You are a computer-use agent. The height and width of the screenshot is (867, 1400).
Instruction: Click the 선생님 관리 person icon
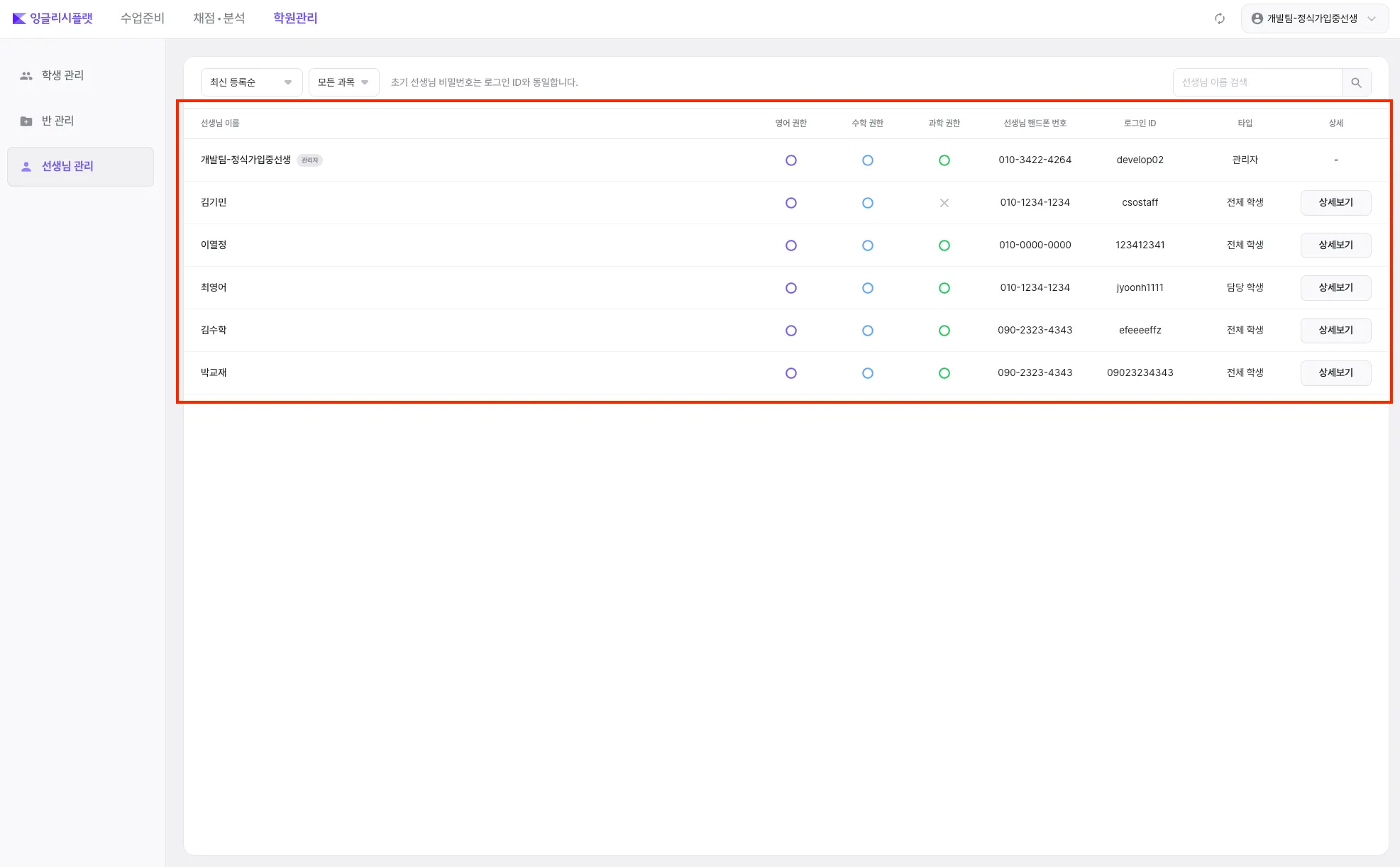coord(26,166)
